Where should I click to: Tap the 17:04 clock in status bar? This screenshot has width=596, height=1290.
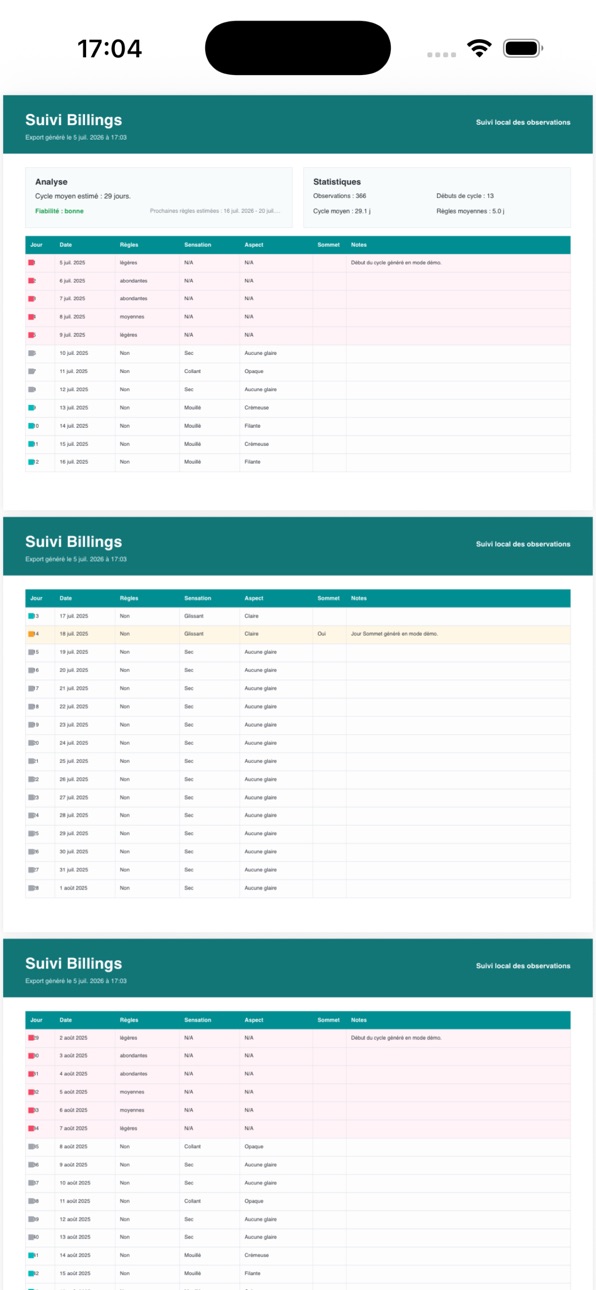point(110,48)
